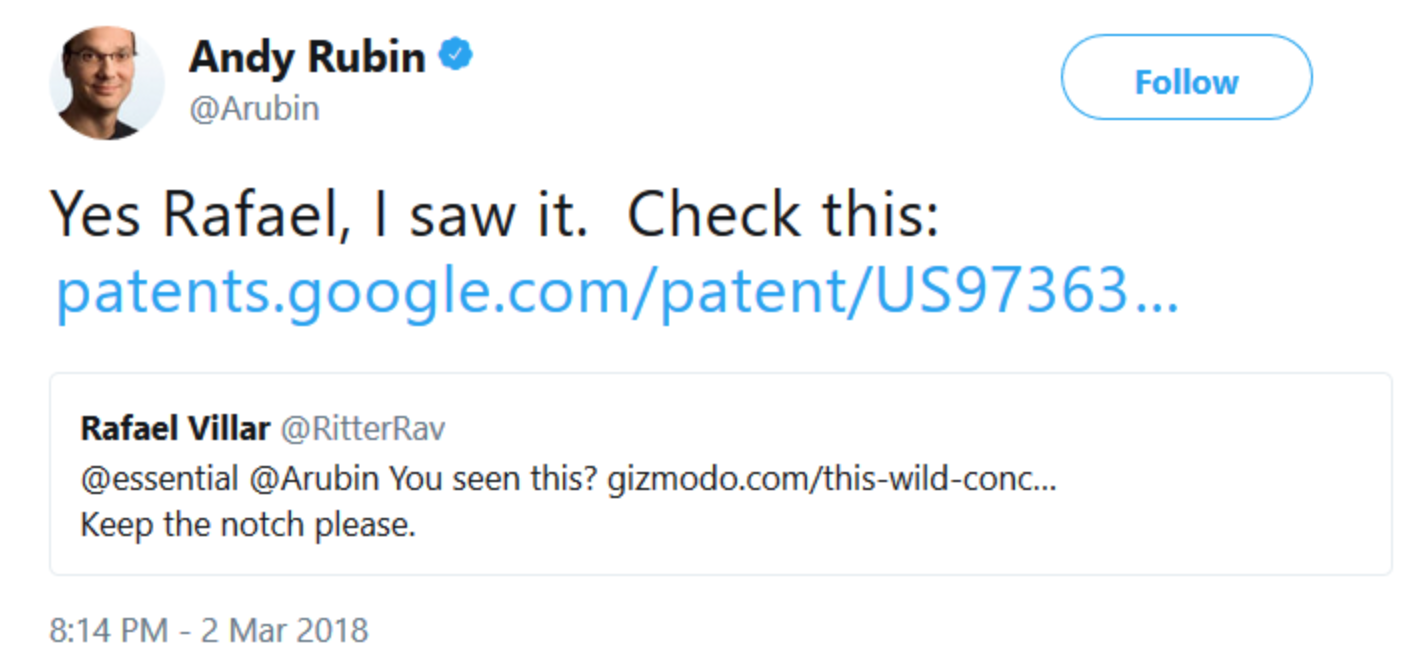Click the "Yes Rafael" words in the tweet

pyautogui.click(x=197, y=215)
